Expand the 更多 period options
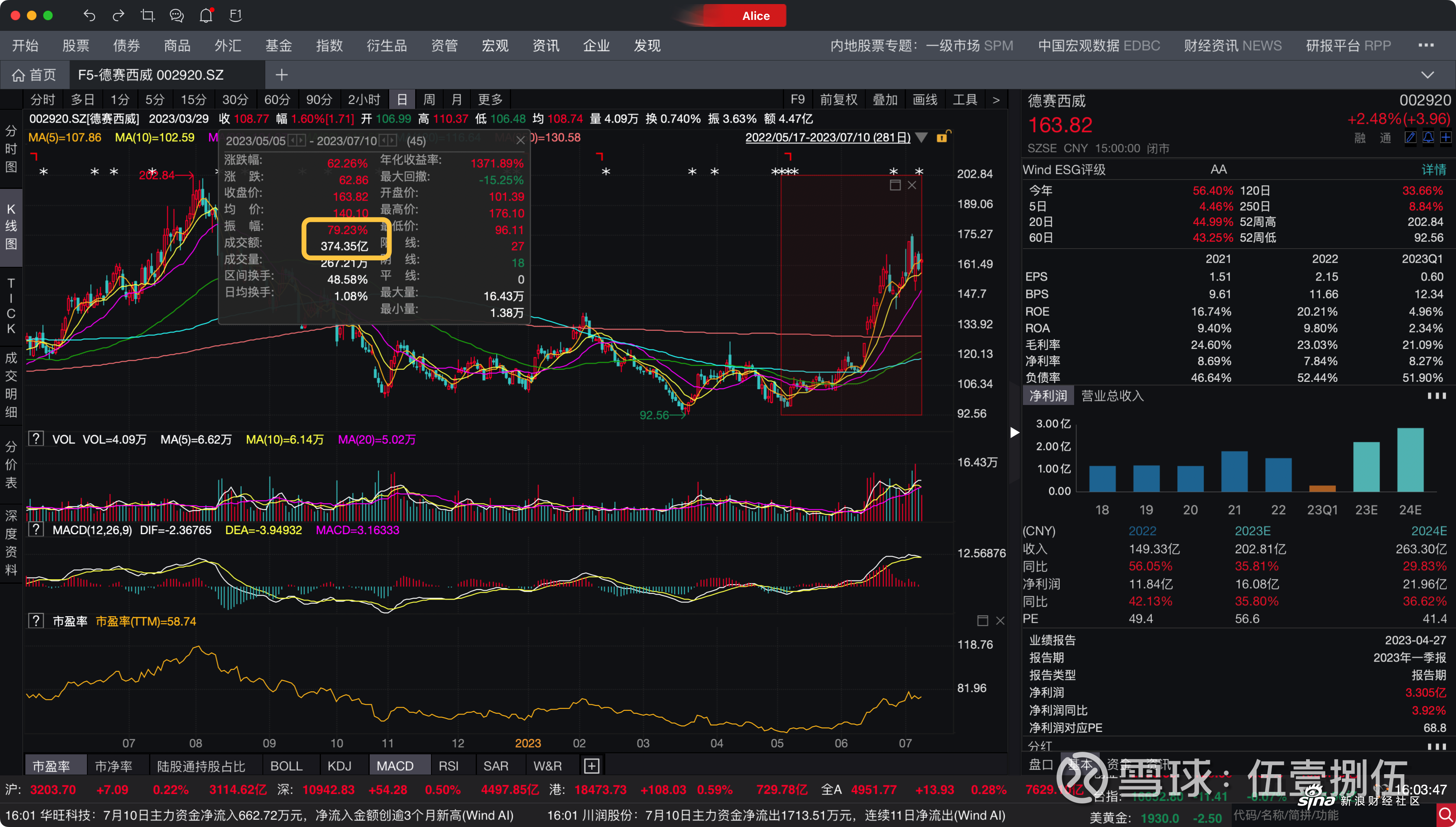 pyautogui.click(x=490, y=100)
